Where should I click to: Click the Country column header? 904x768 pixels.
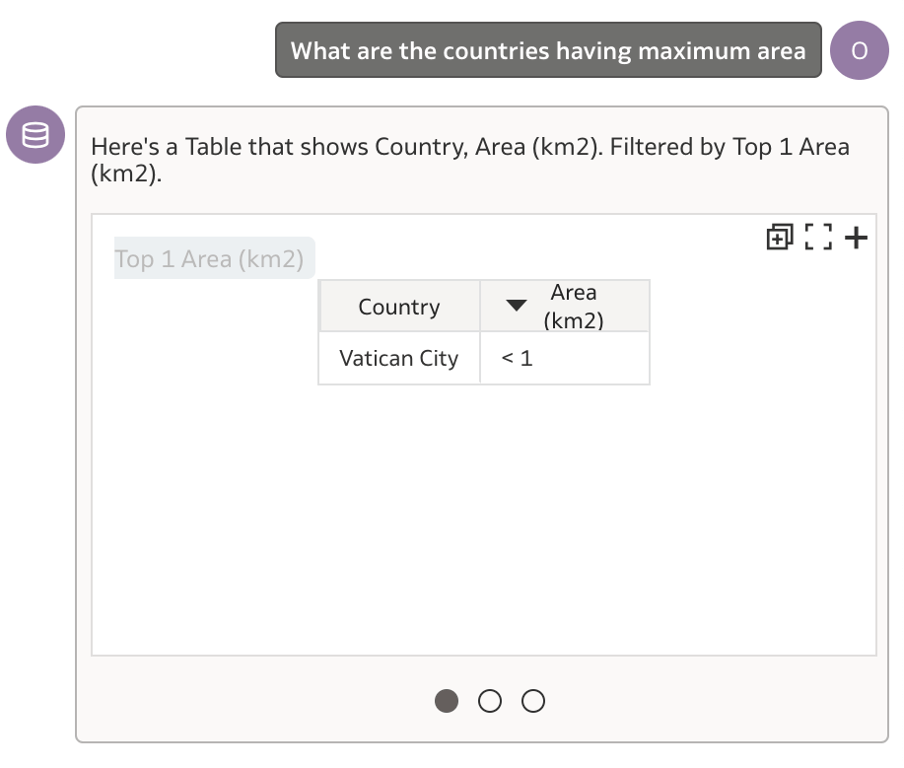point(399,305)
